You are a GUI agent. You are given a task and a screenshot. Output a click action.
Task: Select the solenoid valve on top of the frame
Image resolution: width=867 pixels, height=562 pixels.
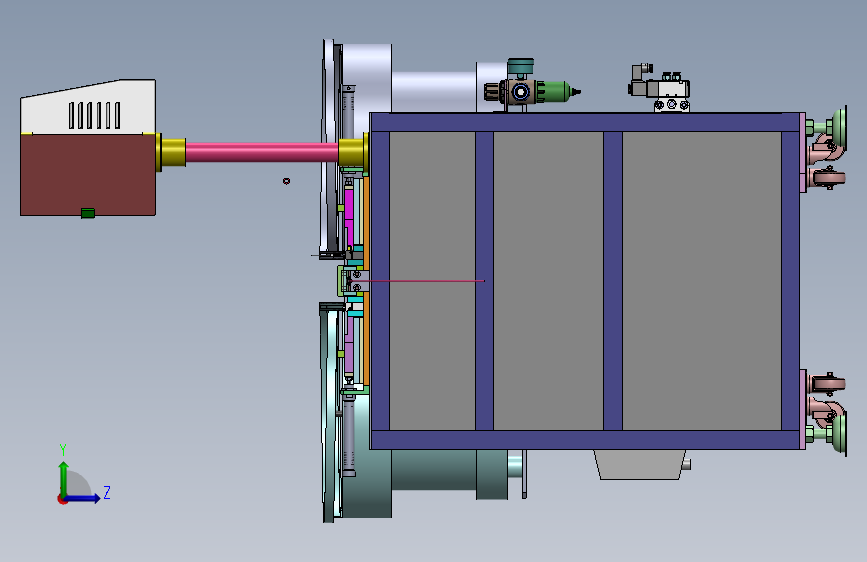coord(660,89)
